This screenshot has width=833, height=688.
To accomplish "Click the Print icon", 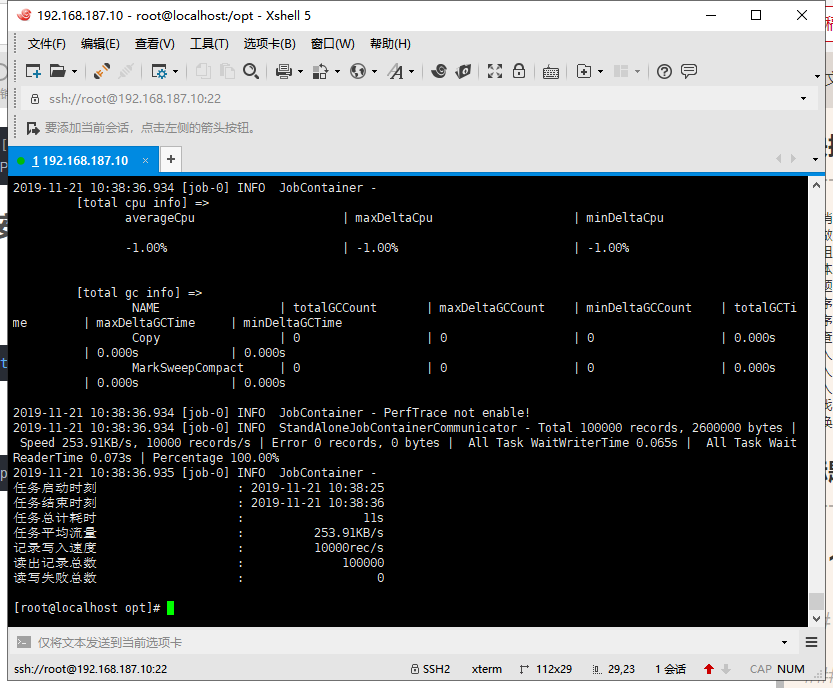I will (x=284, y=71).
